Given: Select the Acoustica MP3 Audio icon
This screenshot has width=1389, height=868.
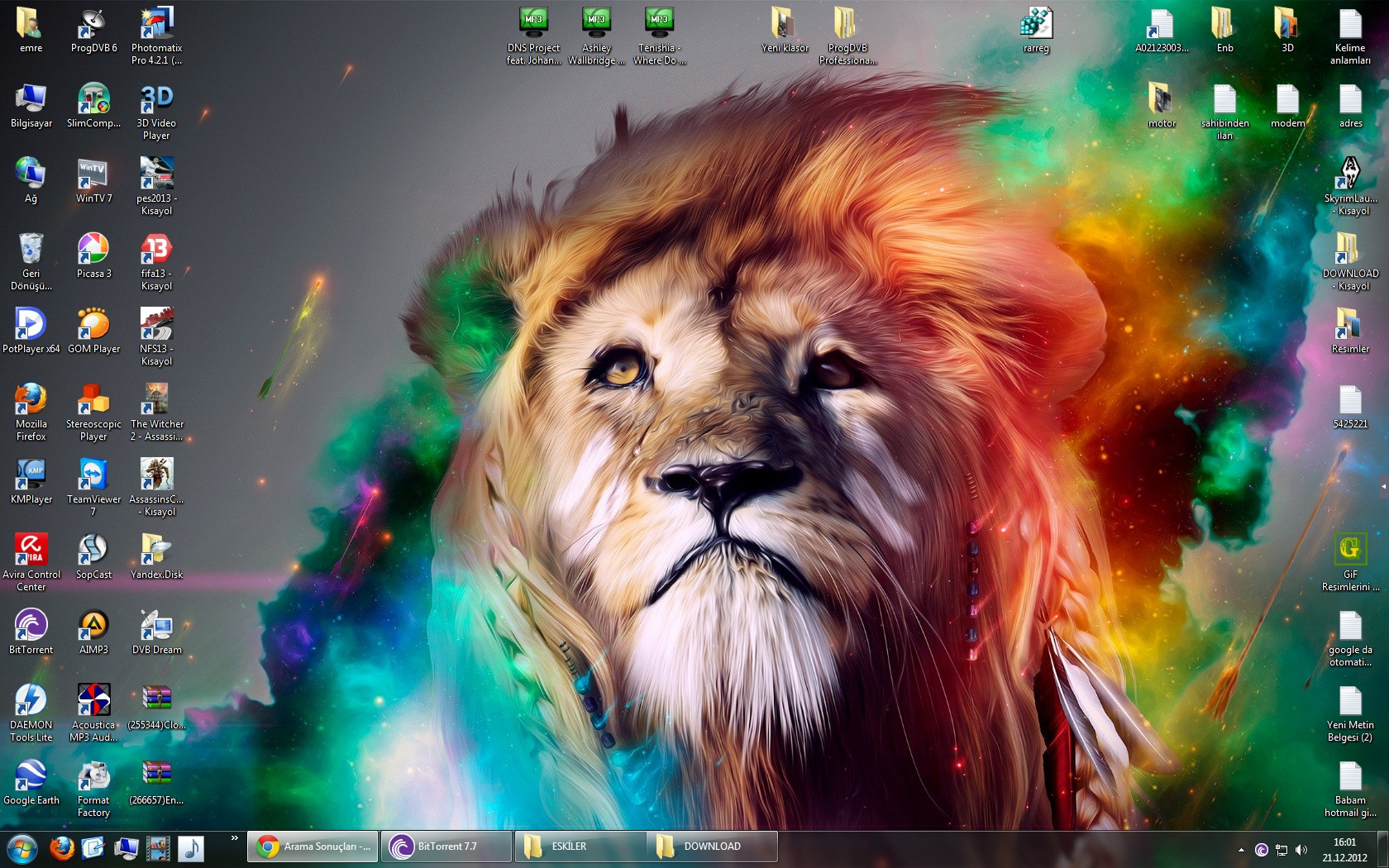Looking at the screenshot, I should pyautogui.click(x=93, y=713).
